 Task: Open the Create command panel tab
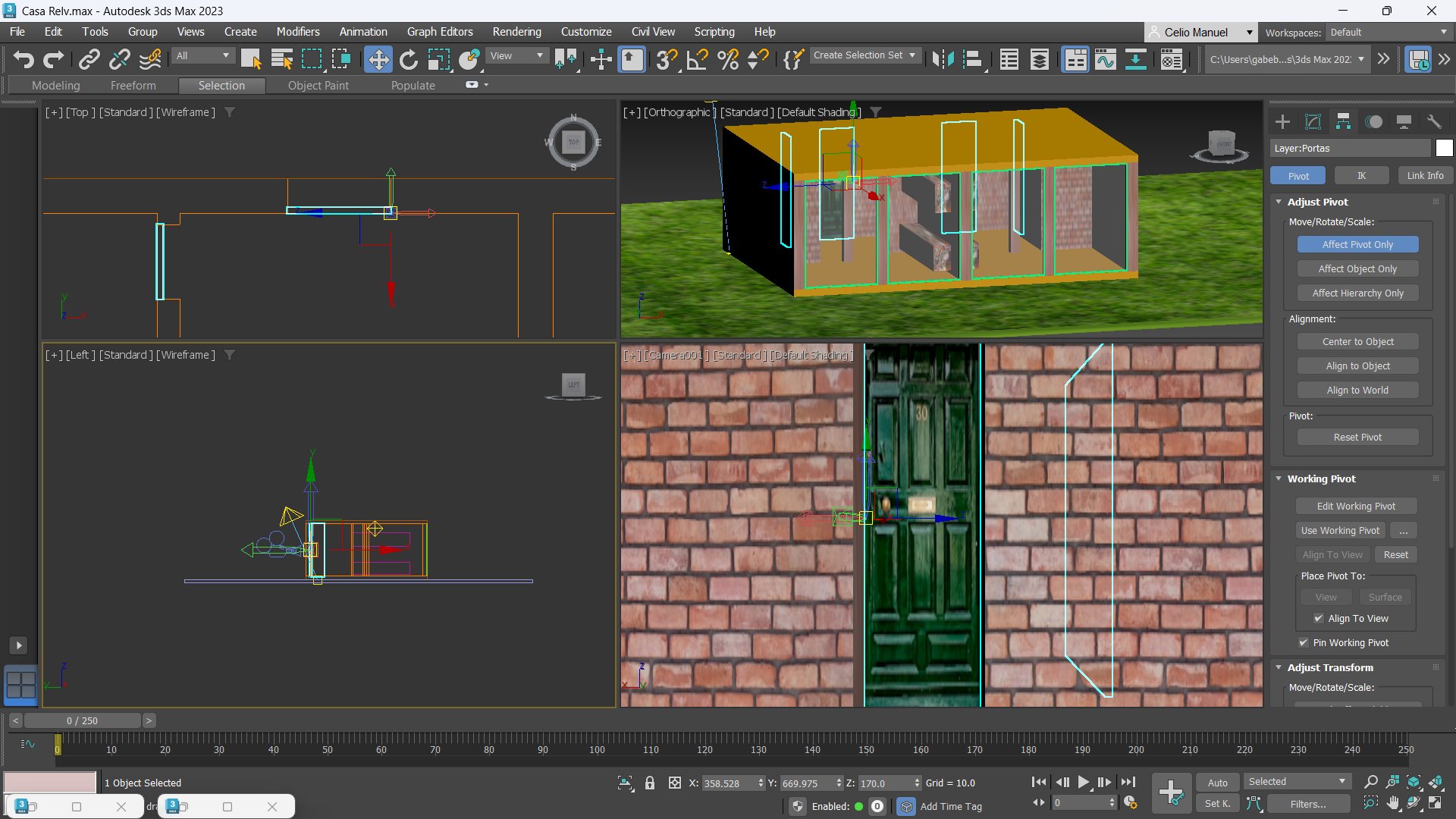point(1282,121)
